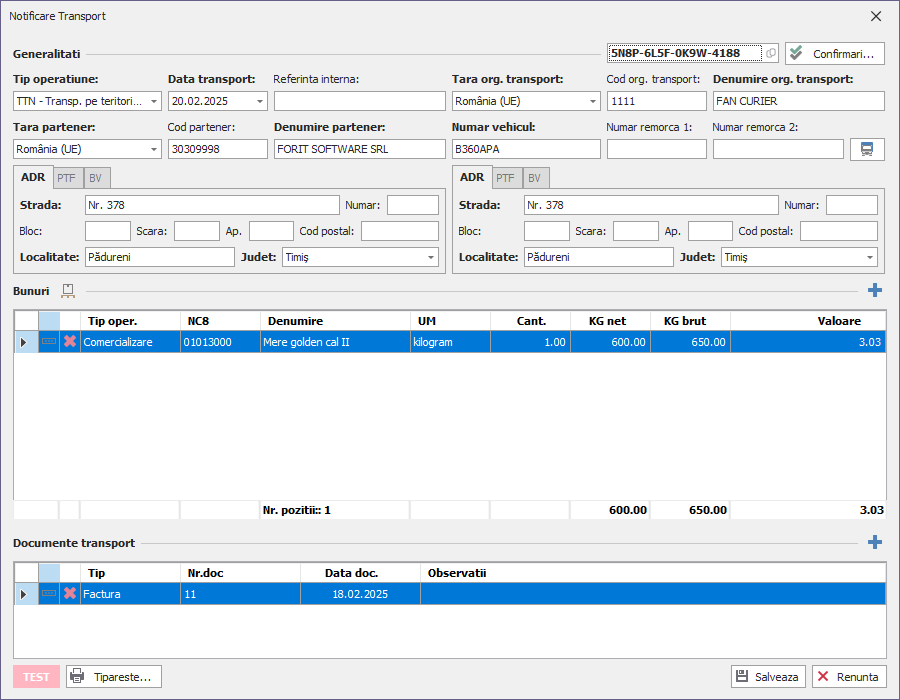Open the Tara partener country dropdown

153,149
